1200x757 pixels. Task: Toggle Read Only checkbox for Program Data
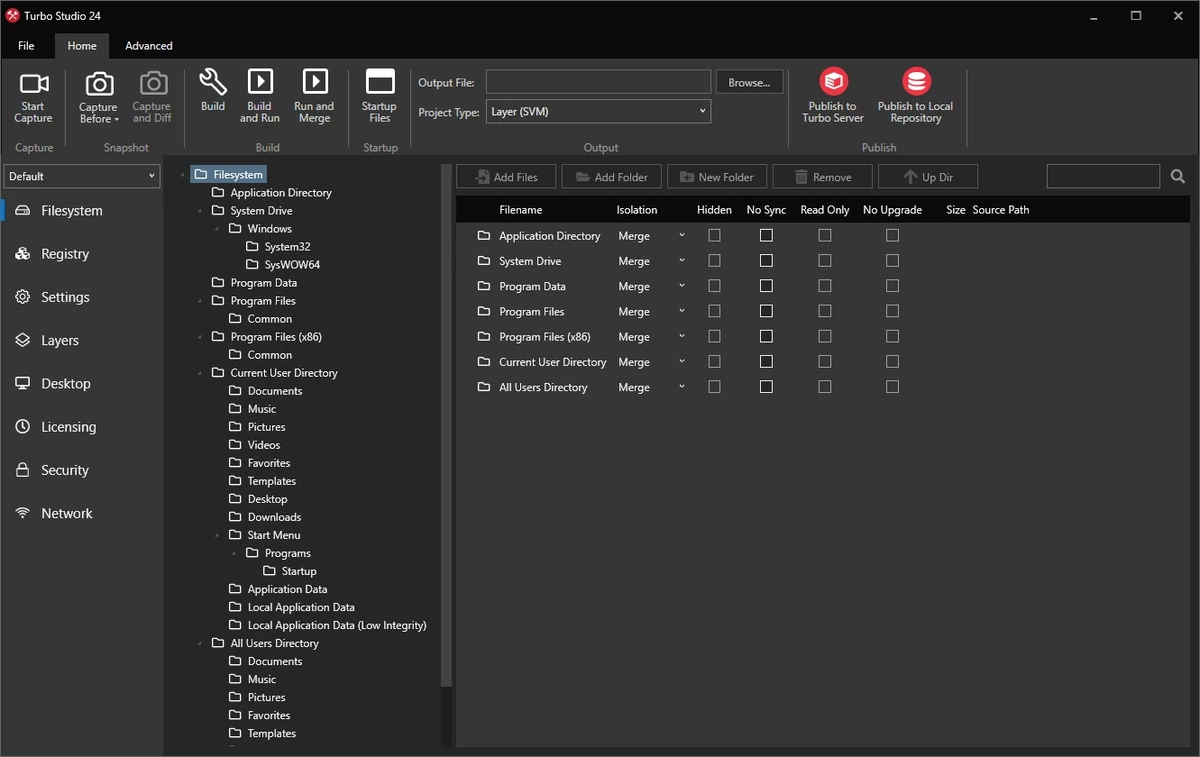tap(825, 286)
